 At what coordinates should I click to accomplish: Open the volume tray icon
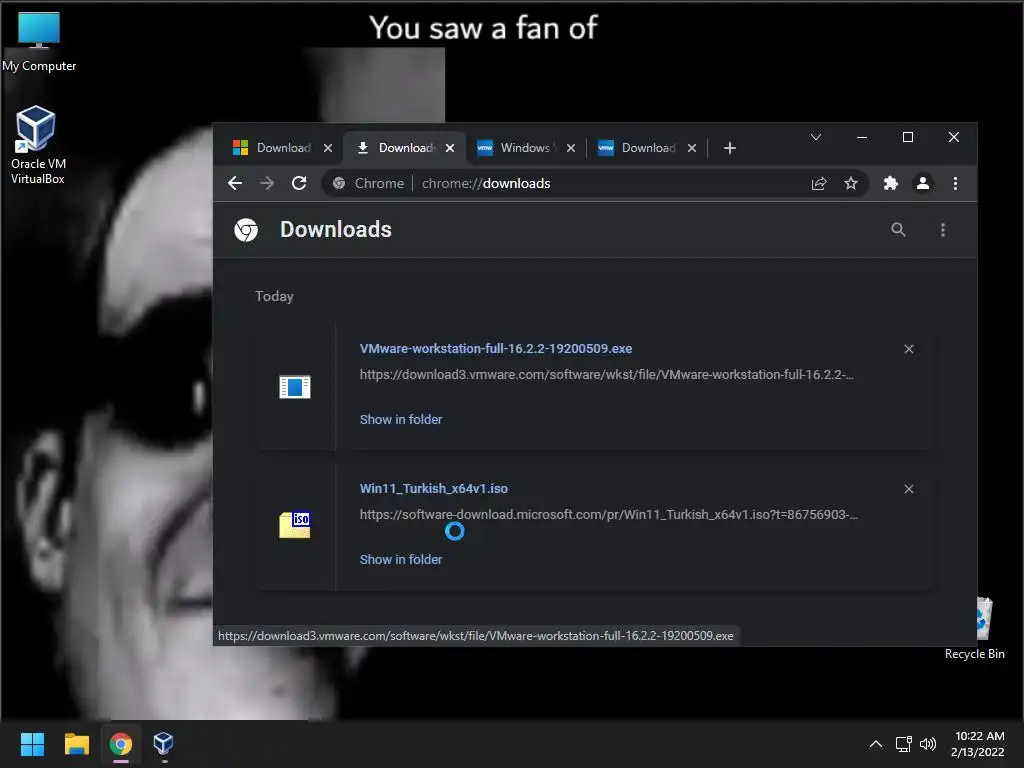click(928, 744)
